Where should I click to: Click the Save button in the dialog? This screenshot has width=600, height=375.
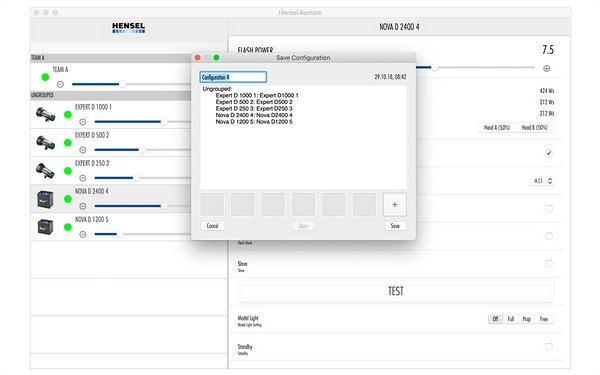pyautogui.click(x=395, y=226)
